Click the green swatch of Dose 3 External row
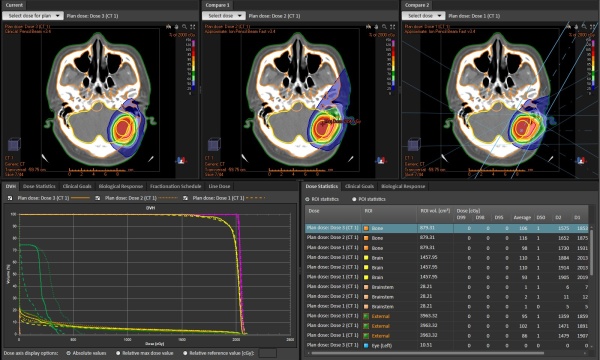Viewport: 600px width, 360px height. [x=366, y=316]
